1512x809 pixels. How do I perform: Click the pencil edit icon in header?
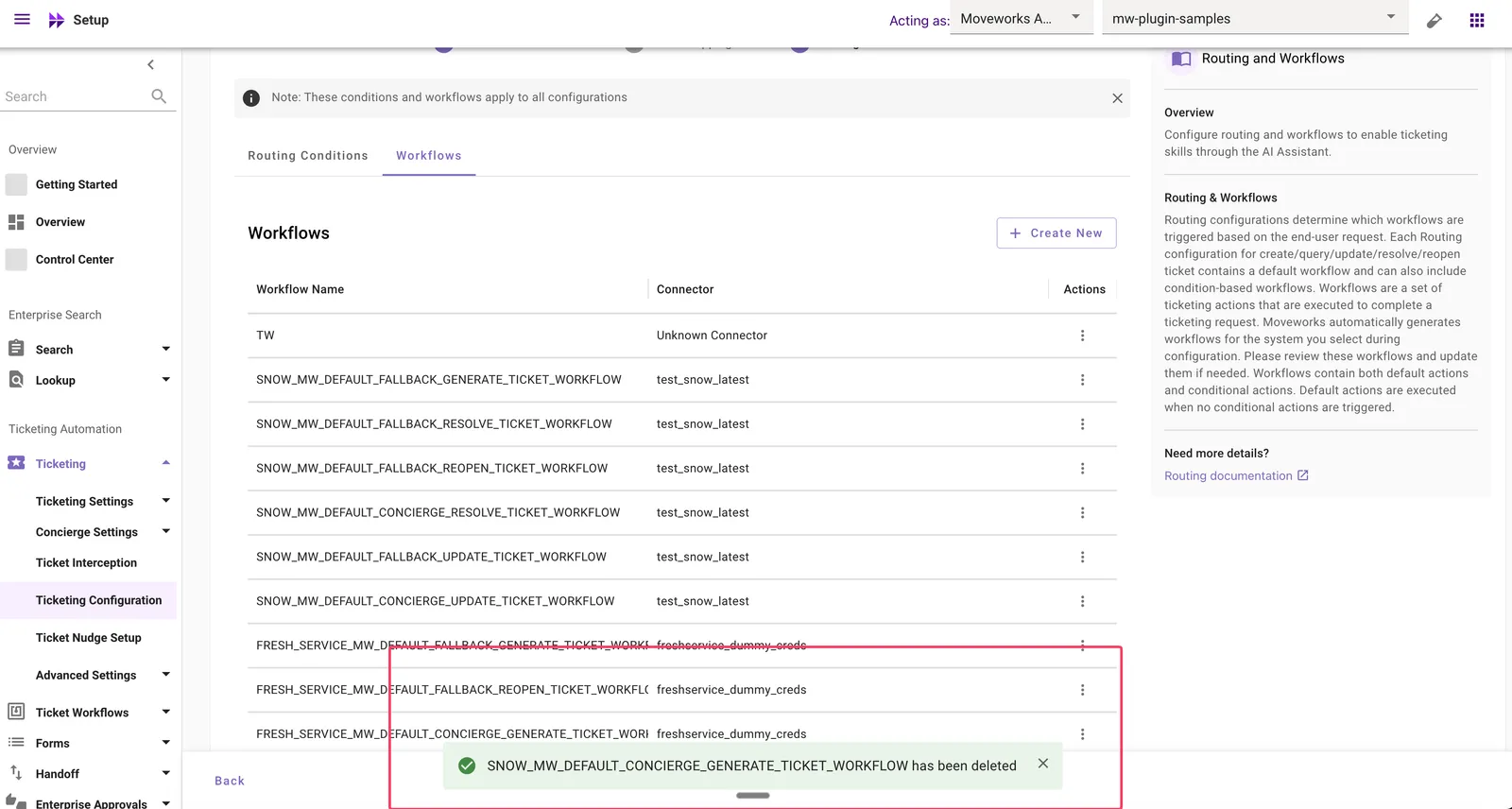point(1435,20)
